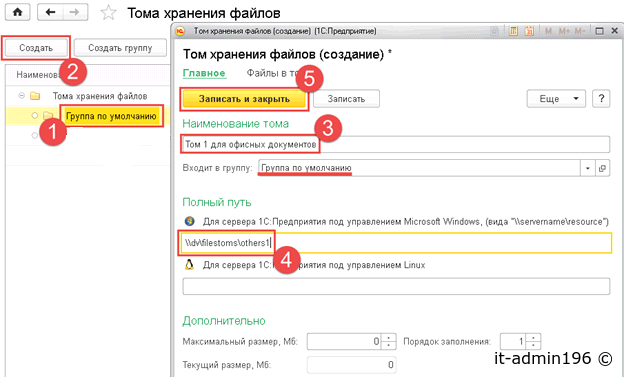
Task: Add page to favorites with star
Action: (108, 13)
